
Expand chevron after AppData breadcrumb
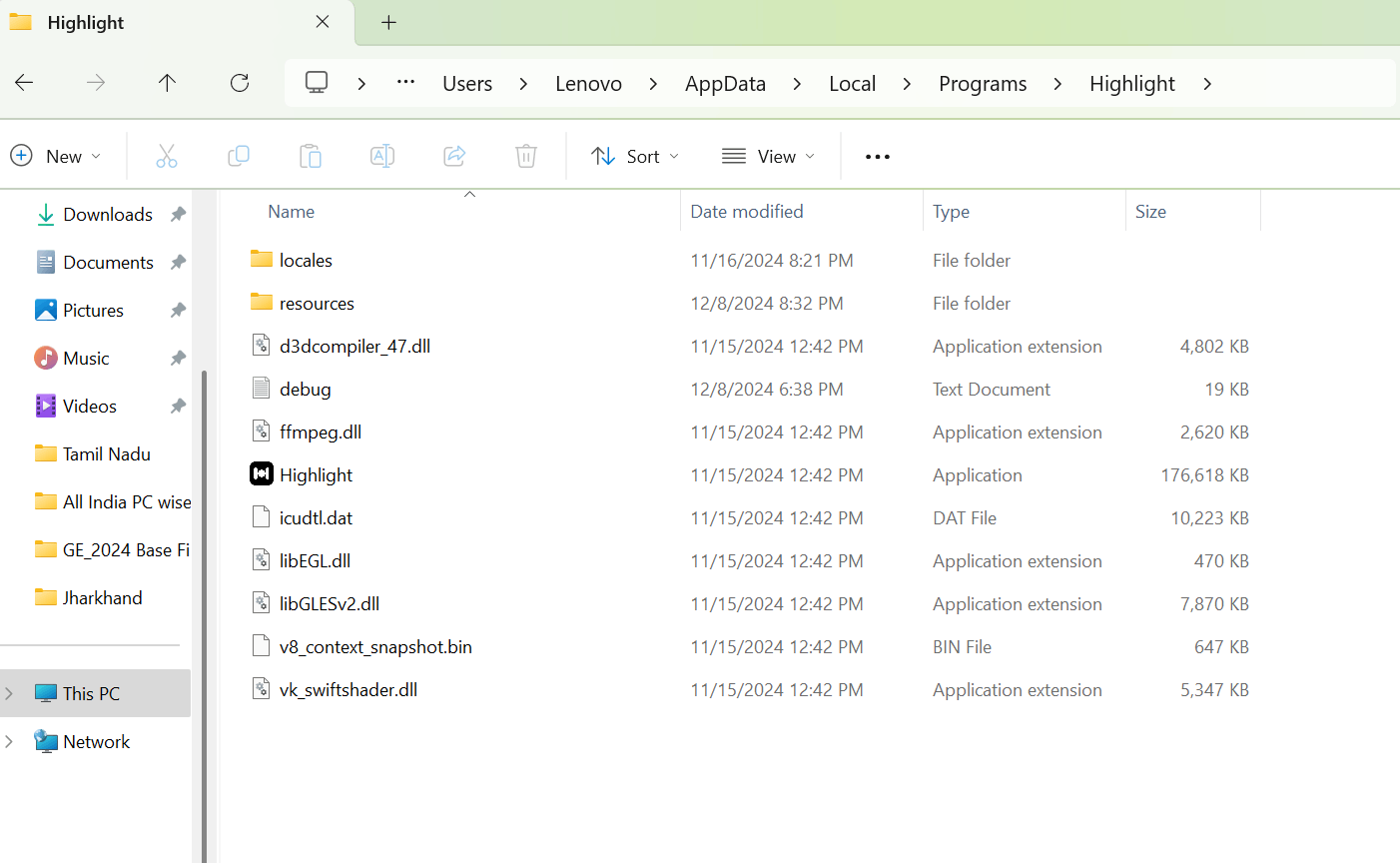(x=797, y=84)
